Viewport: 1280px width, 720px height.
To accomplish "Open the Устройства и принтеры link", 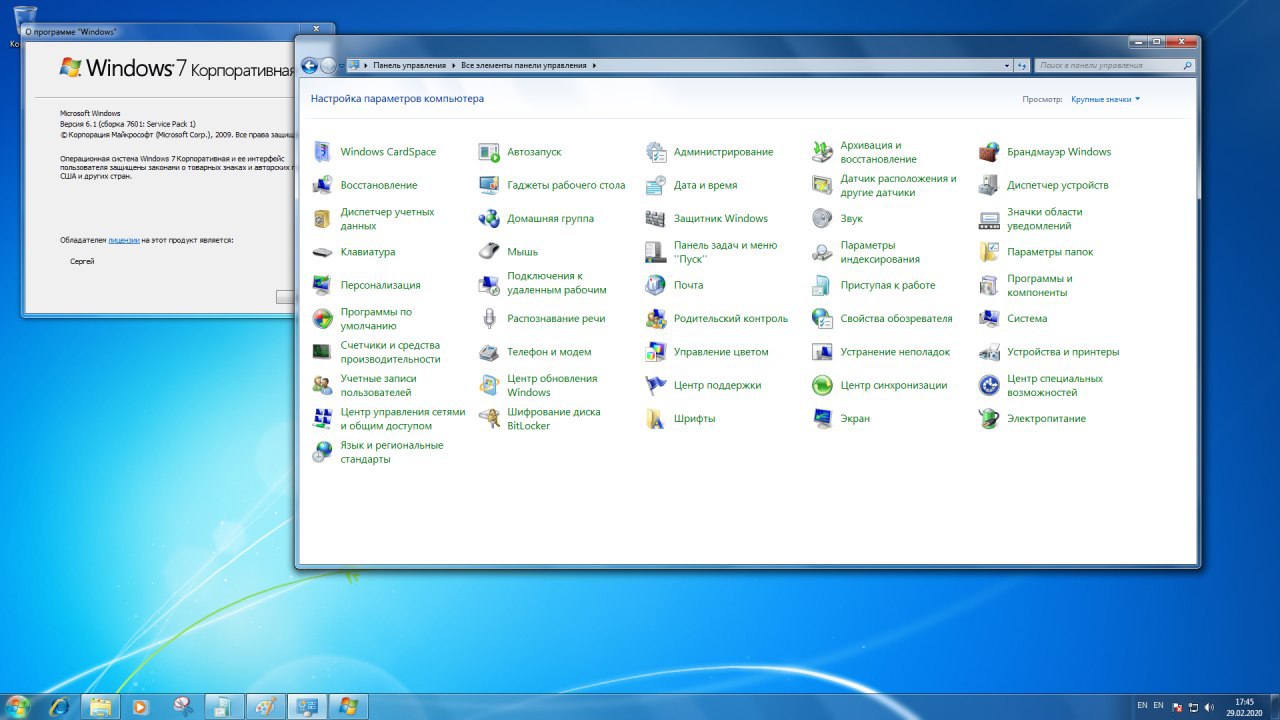I will (x=1063, y=352).
